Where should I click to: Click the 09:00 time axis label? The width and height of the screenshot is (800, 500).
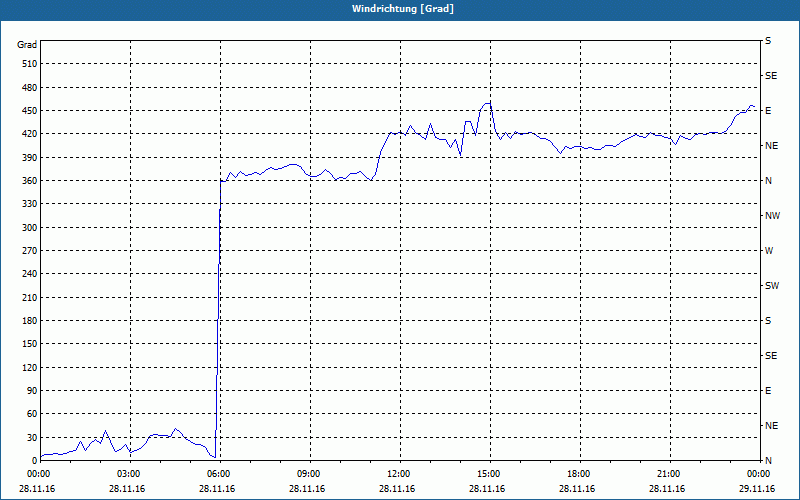[x=310, y=473]
